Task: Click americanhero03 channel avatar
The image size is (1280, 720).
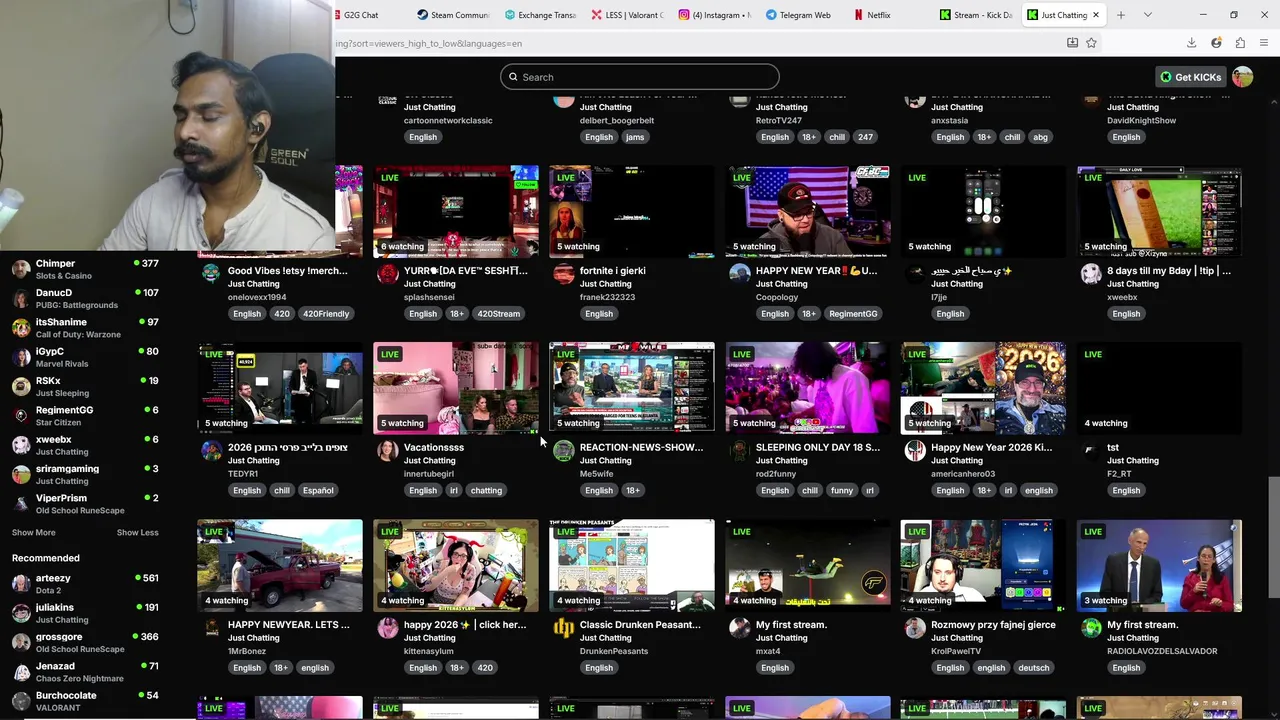Action: coord(915,451)
